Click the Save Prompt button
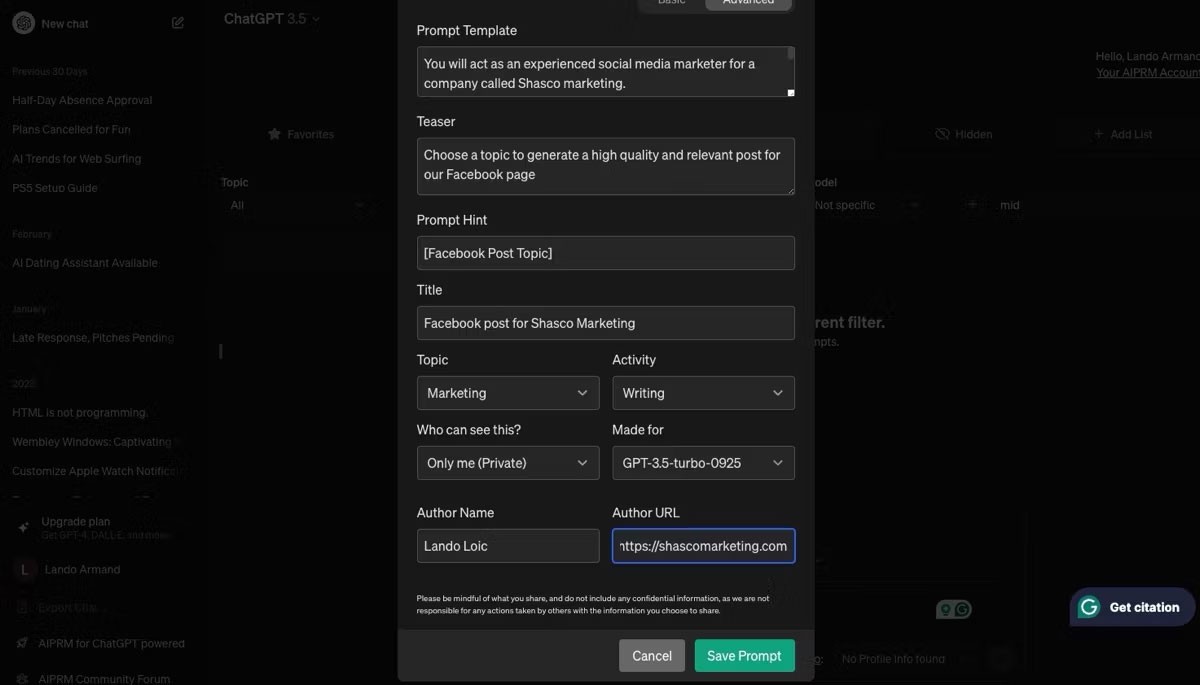The width and height of the screenshot is (1200, 685). pos(744,656)
